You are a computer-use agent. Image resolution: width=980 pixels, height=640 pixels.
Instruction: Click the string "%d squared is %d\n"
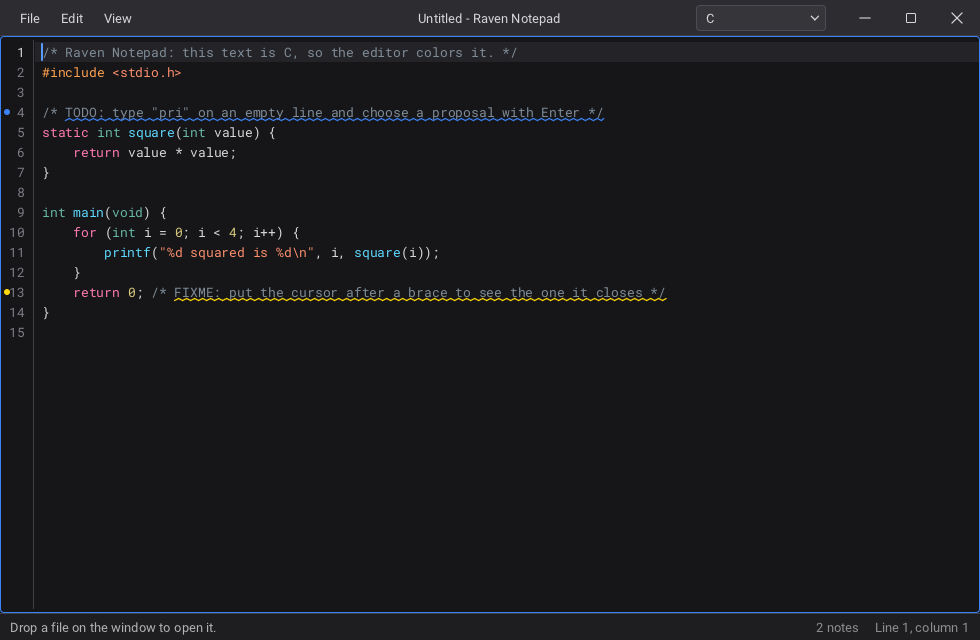(237, 252)
